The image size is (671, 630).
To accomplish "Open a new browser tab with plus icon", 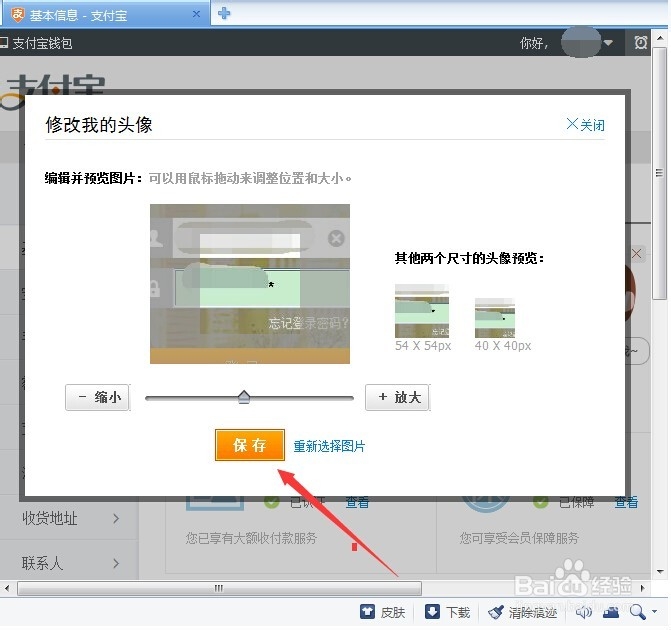I will [x=224, y=13].
